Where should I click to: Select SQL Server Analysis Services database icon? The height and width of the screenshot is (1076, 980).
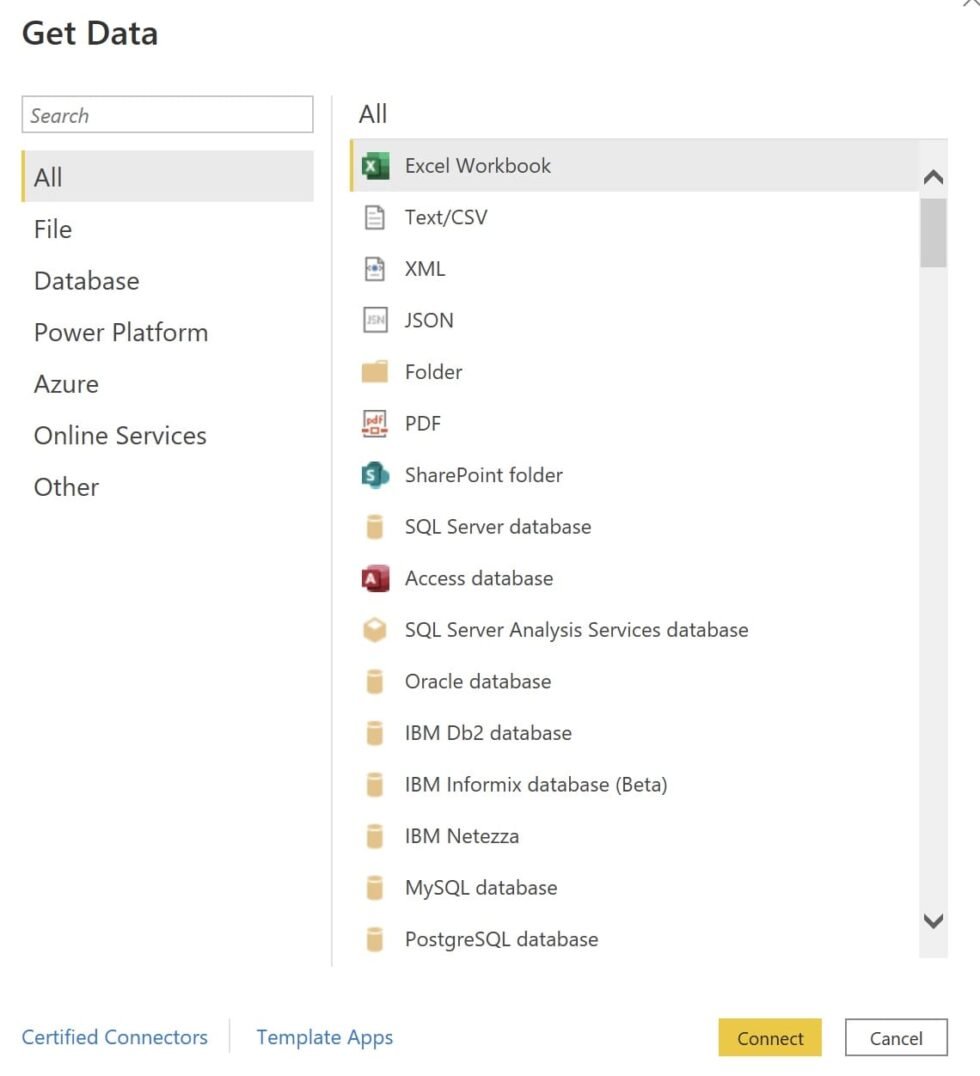(374, 629)
